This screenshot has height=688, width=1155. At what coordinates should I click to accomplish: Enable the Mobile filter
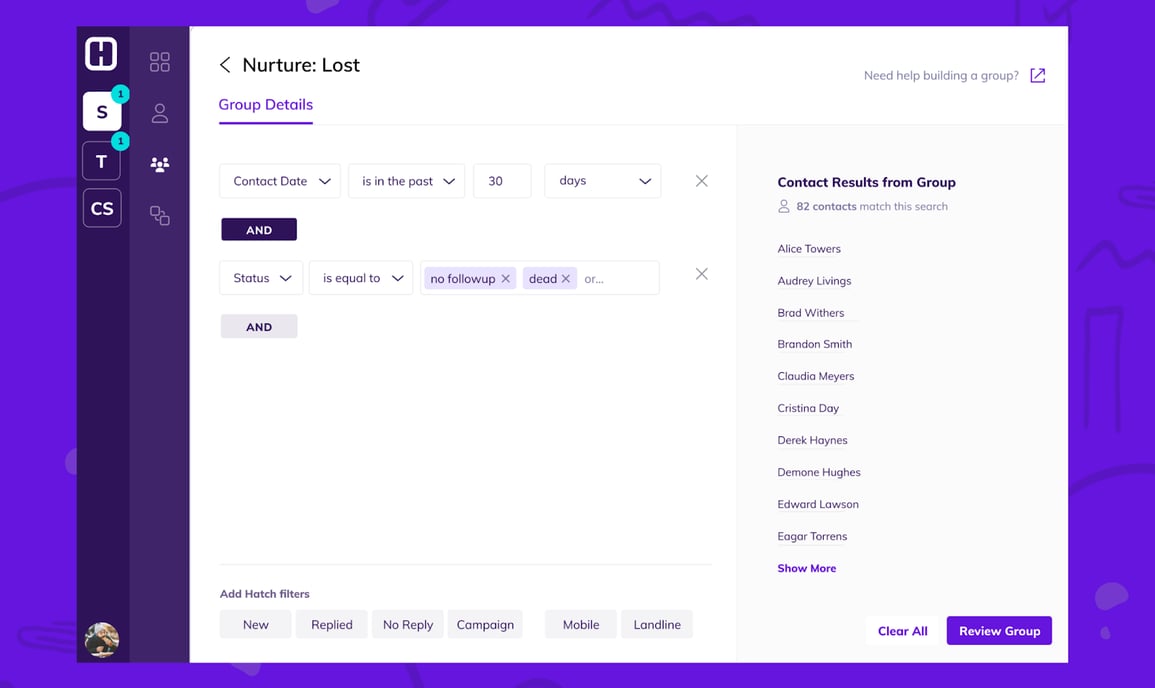click(x=580, y=623)
